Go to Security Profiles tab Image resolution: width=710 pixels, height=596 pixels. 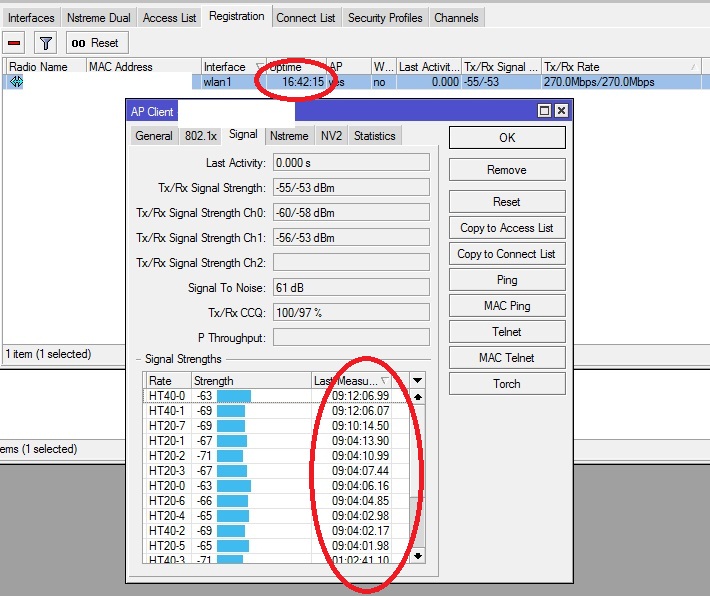[385, 18]
